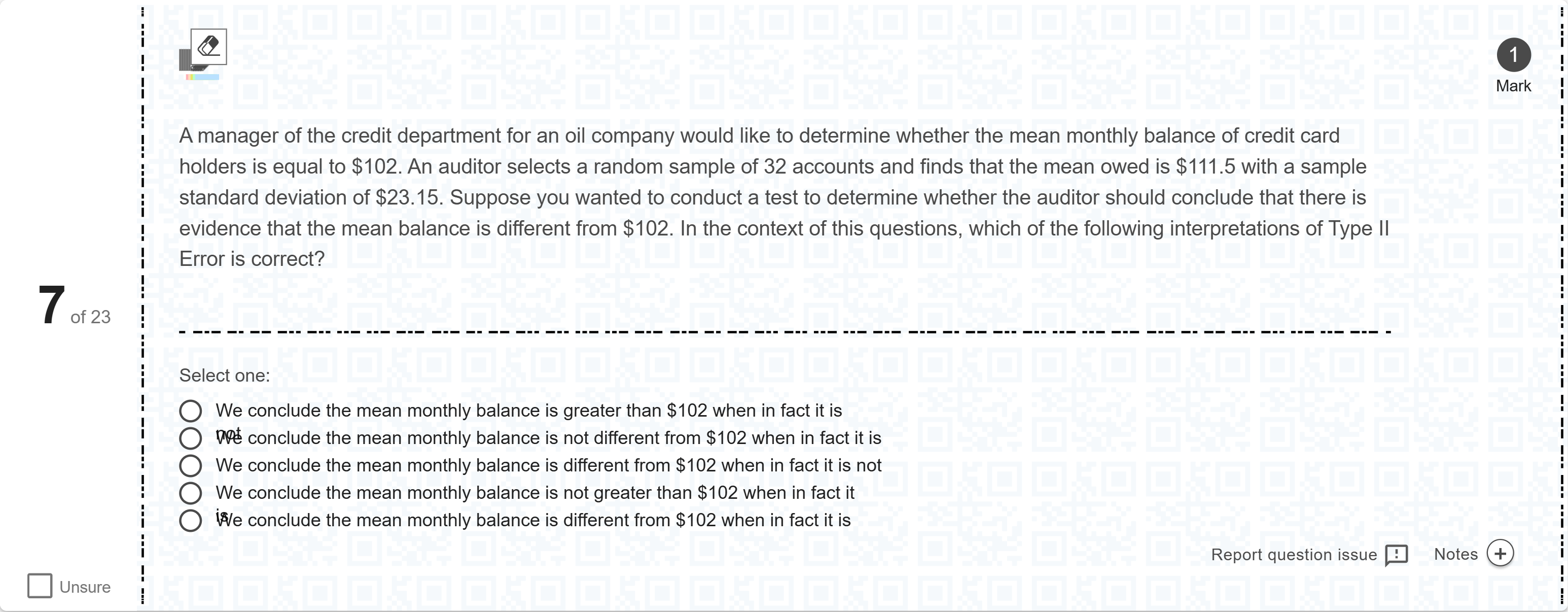
Task: Click the large question number 7
Action: [51, 305]
